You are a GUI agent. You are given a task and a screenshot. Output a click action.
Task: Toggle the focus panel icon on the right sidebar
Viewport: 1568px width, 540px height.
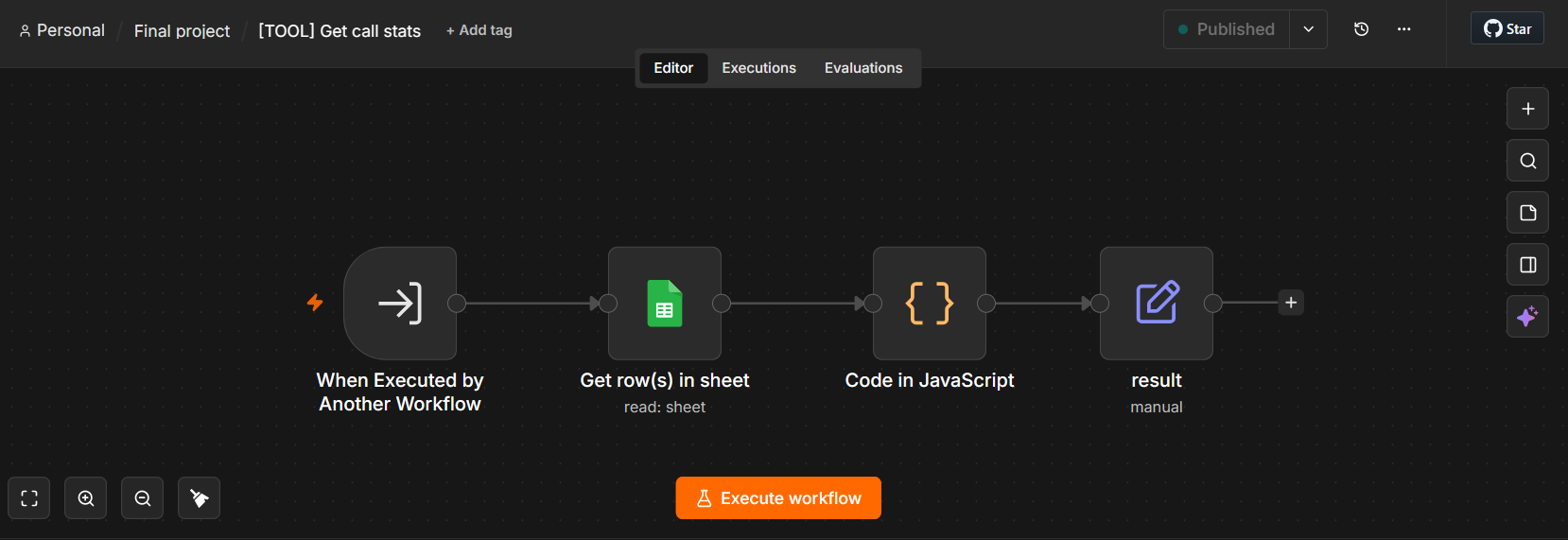pyautogui.click(x=1527, y=265)
